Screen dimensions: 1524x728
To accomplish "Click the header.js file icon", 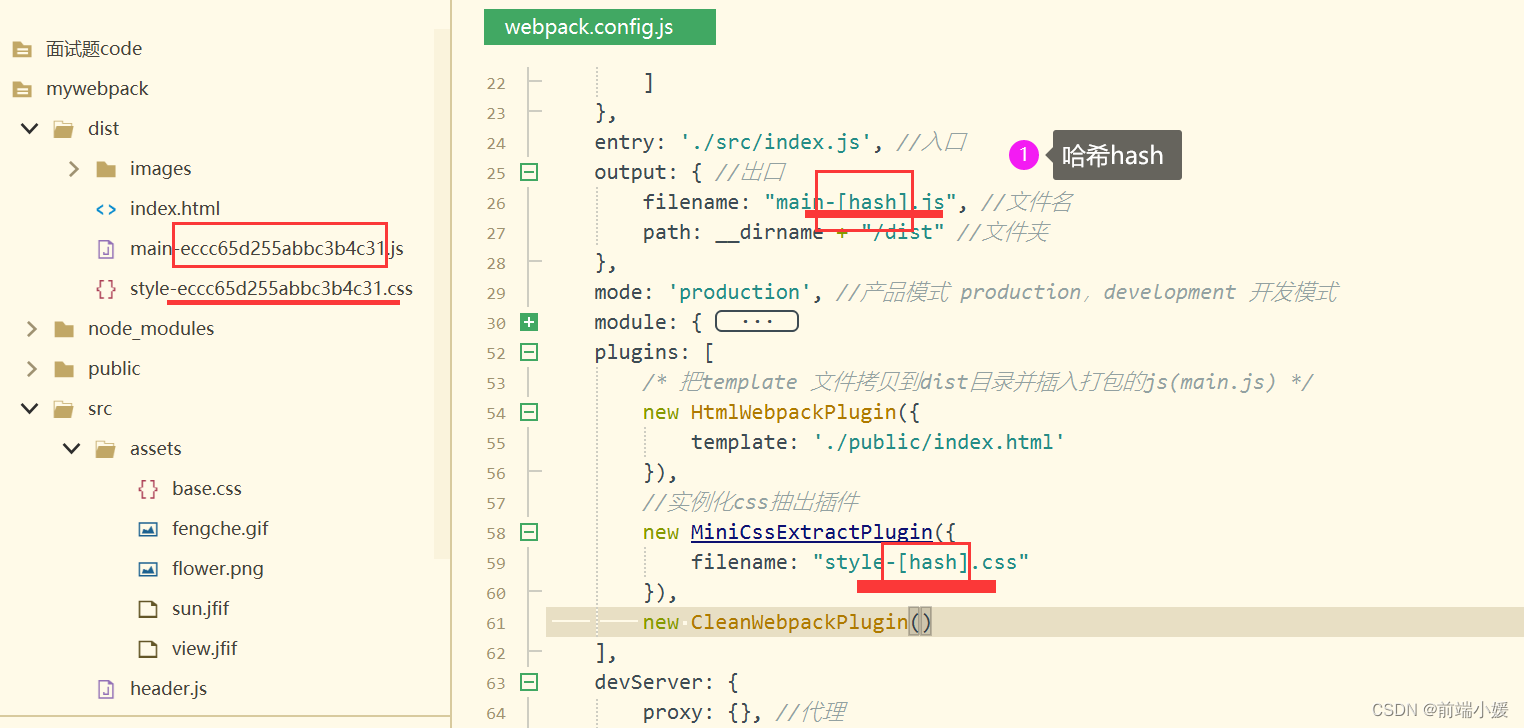I will click(106, 689).
